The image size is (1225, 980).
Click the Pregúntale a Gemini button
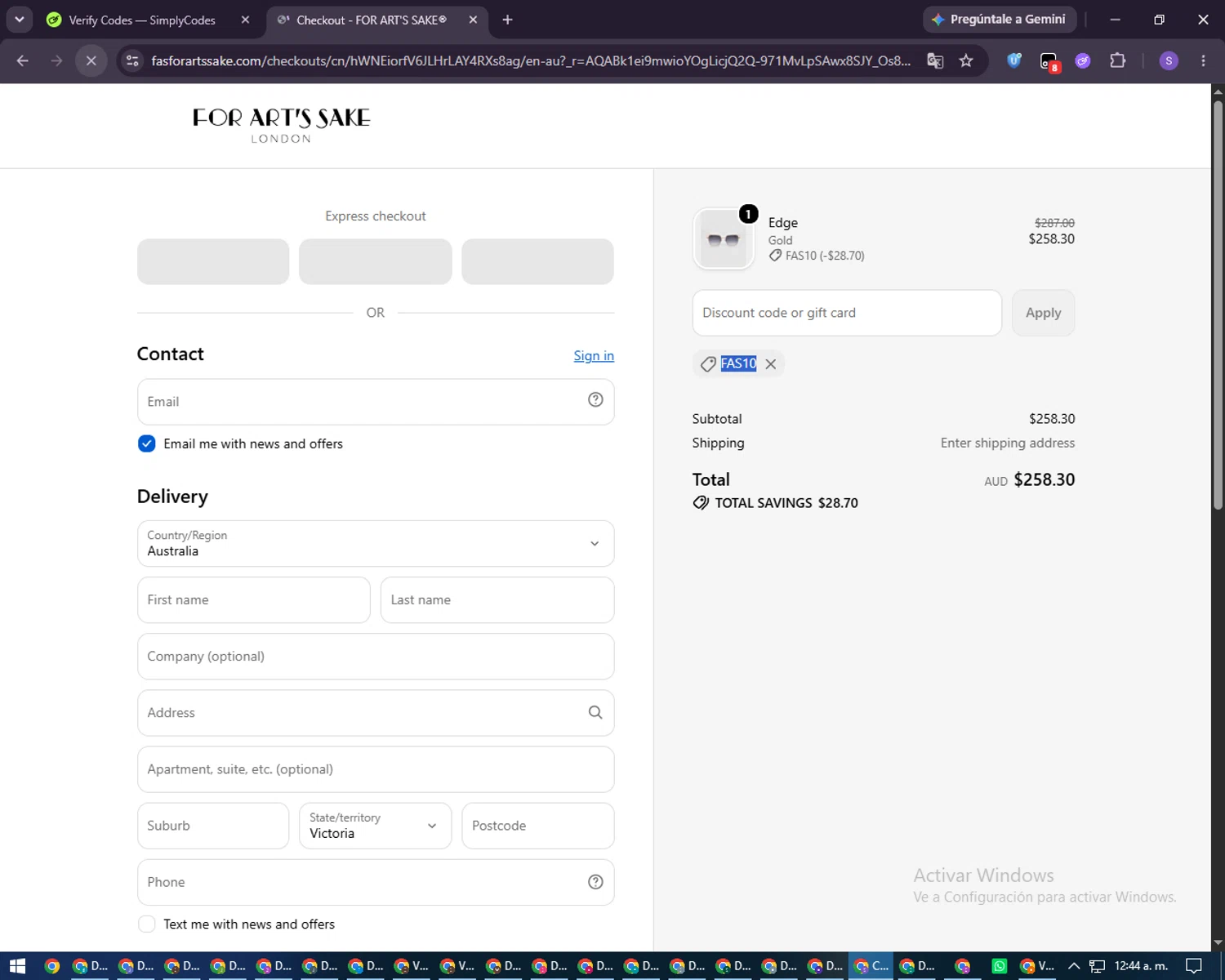[x=1000, y=20]
